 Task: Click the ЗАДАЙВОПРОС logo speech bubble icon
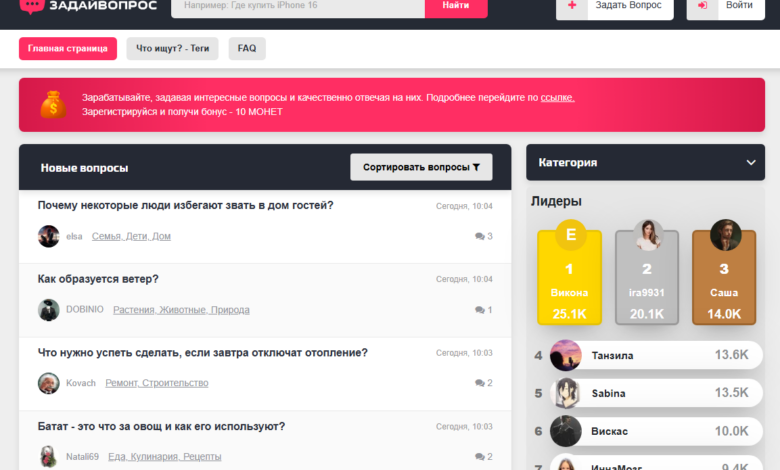(32, 6)
